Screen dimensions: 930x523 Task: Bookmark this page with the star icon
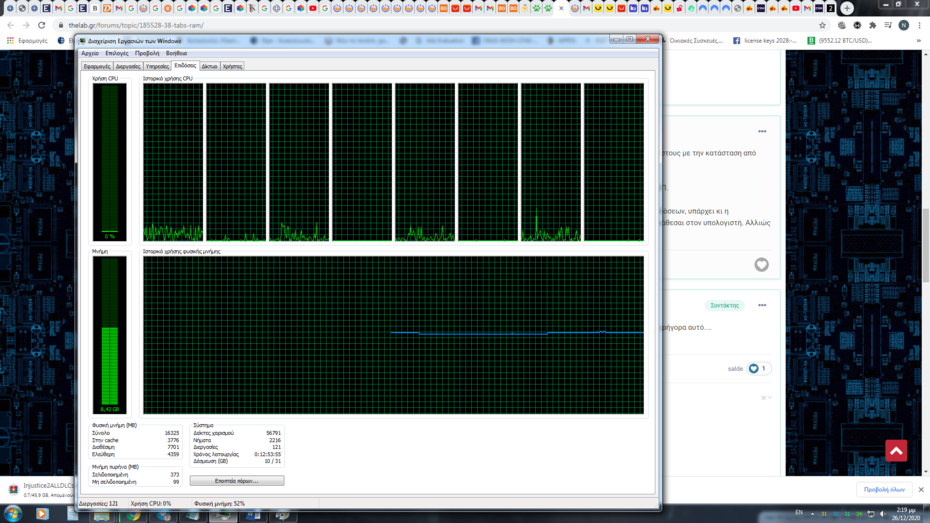(x=822, y=25)
